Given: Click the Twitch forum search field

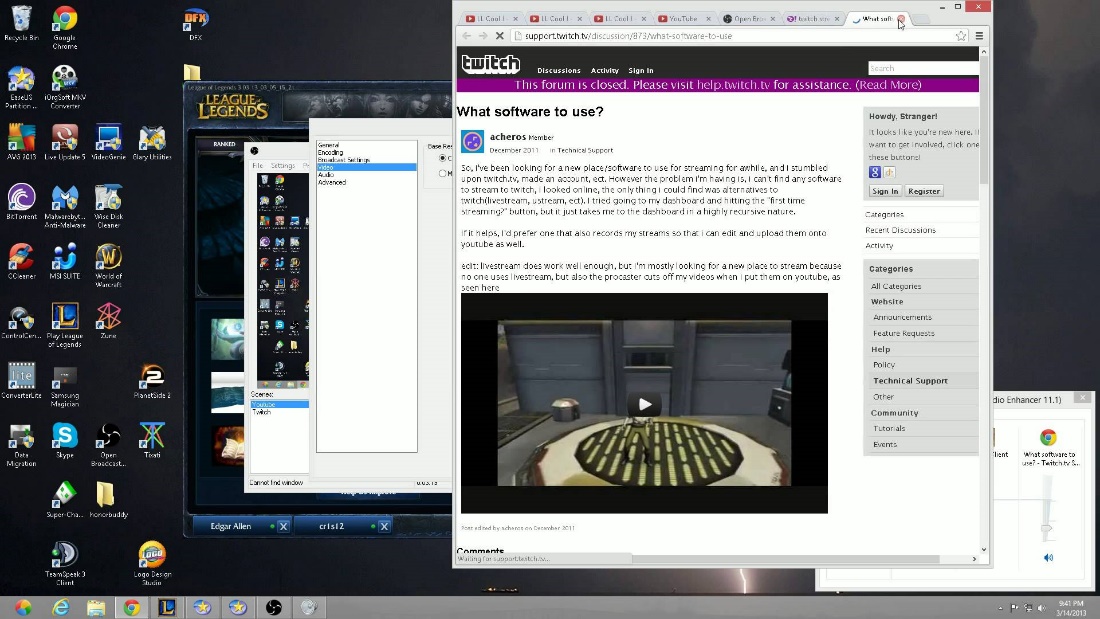Looking at the screenshot, I should tap(923, 68).
